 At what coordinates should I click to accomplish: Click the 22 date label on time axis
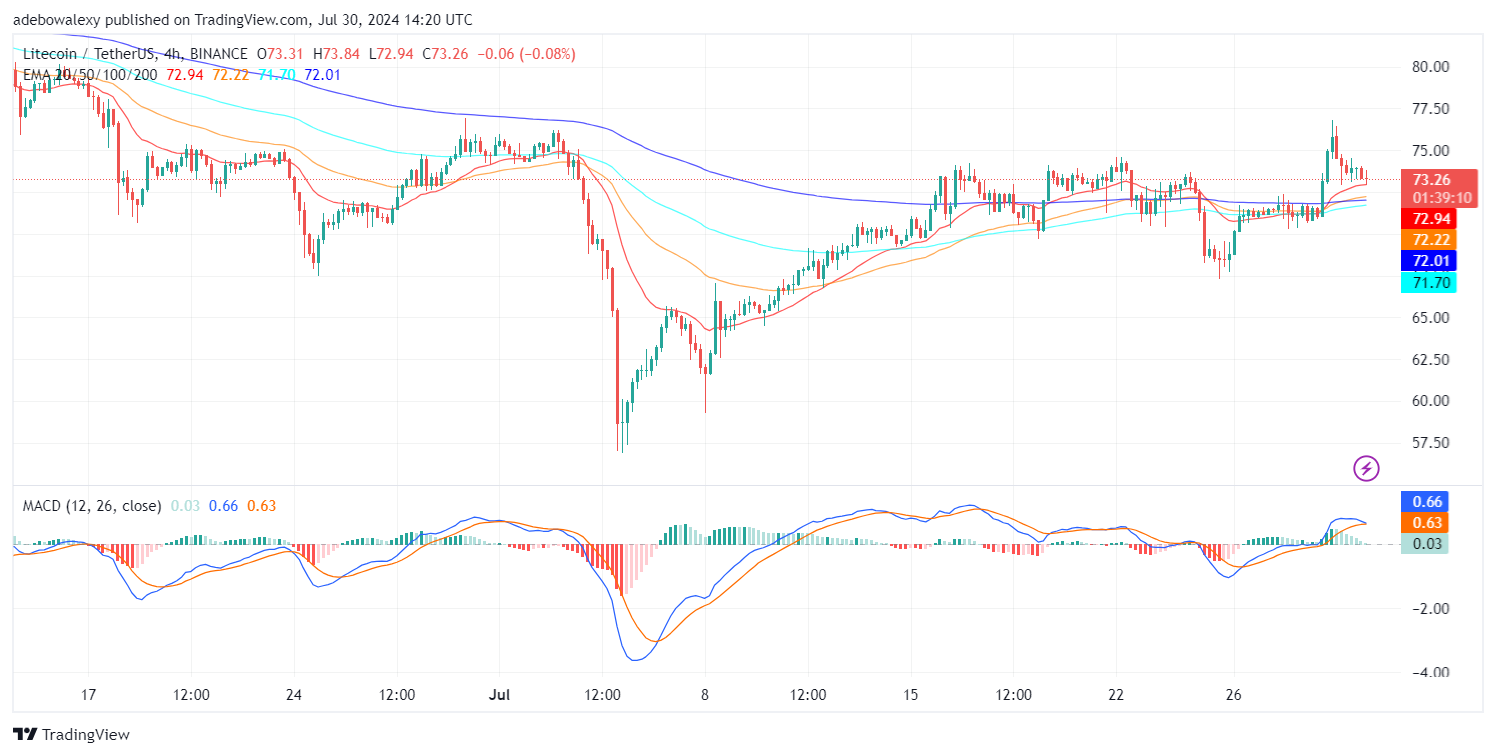(x=1116, y=695)
